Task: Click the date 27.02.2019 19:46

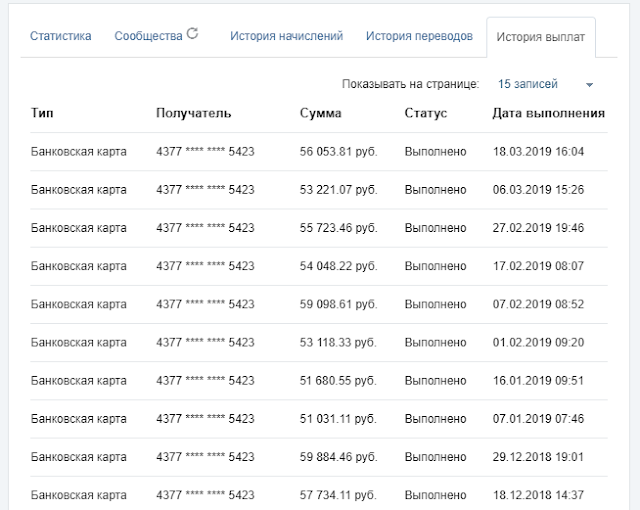Action: pos(538,228)
